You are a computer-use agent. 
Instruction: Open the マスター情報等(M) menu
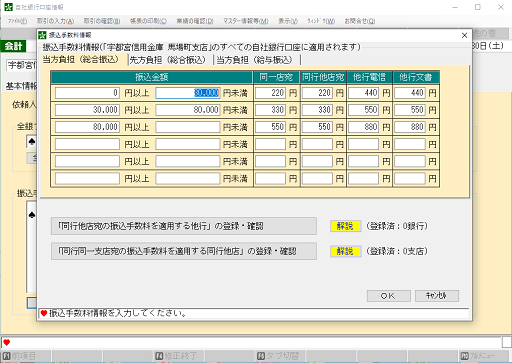click(x=246, y=21)
